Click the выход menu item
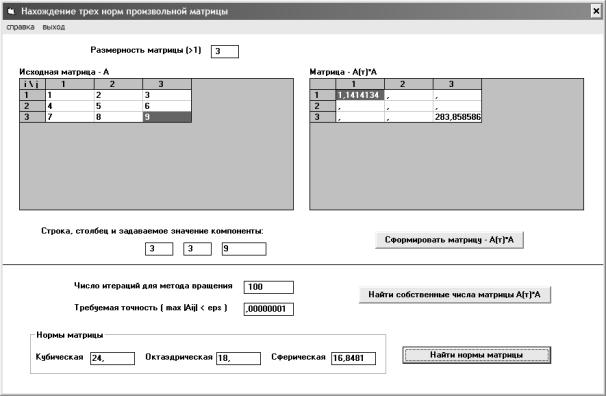The height and width of the screenshot is (396, 606). pos(54,27)
